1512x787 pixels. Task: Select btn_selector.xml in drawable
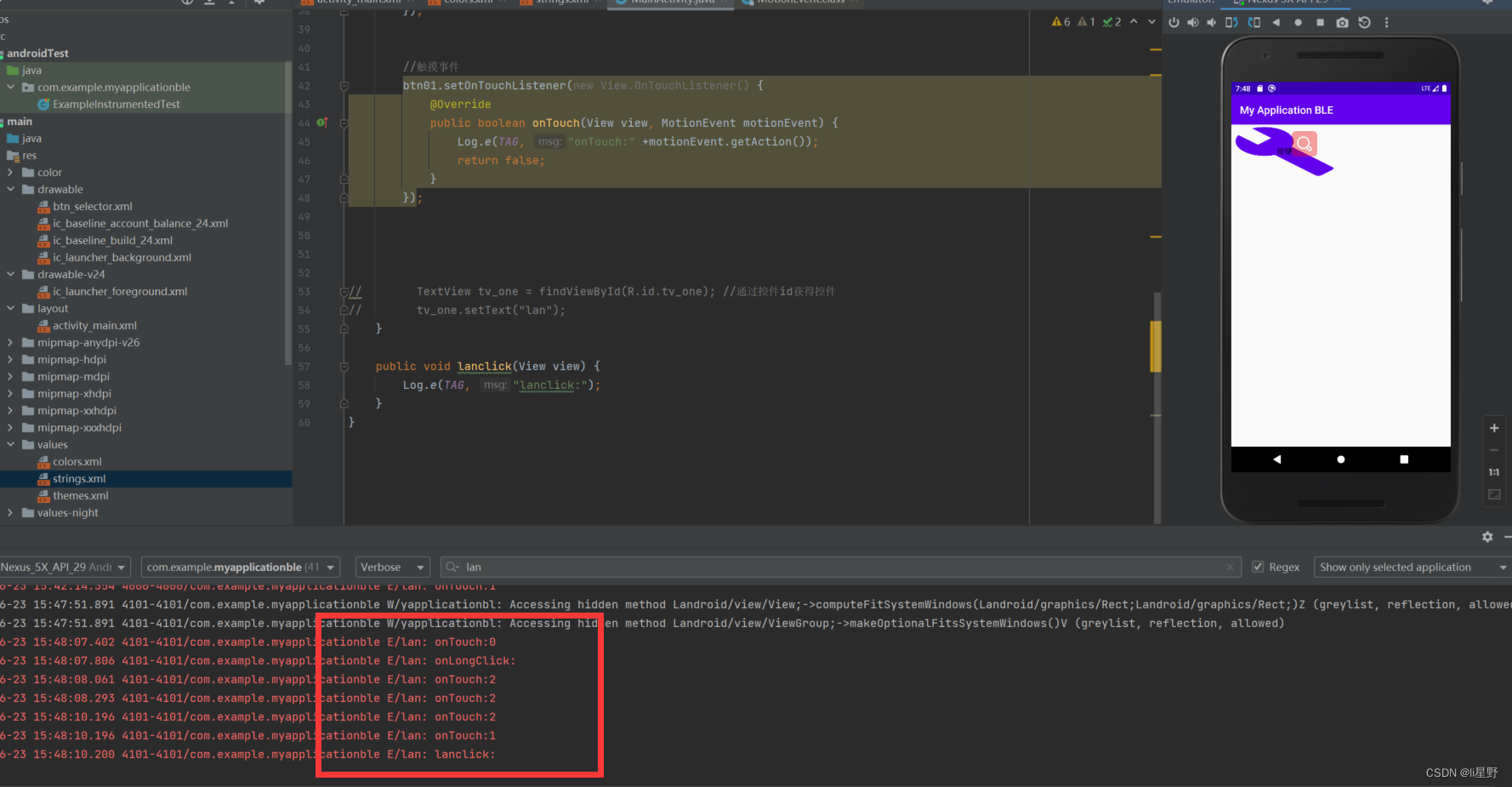pyautogui.click(x=92, y=206)
